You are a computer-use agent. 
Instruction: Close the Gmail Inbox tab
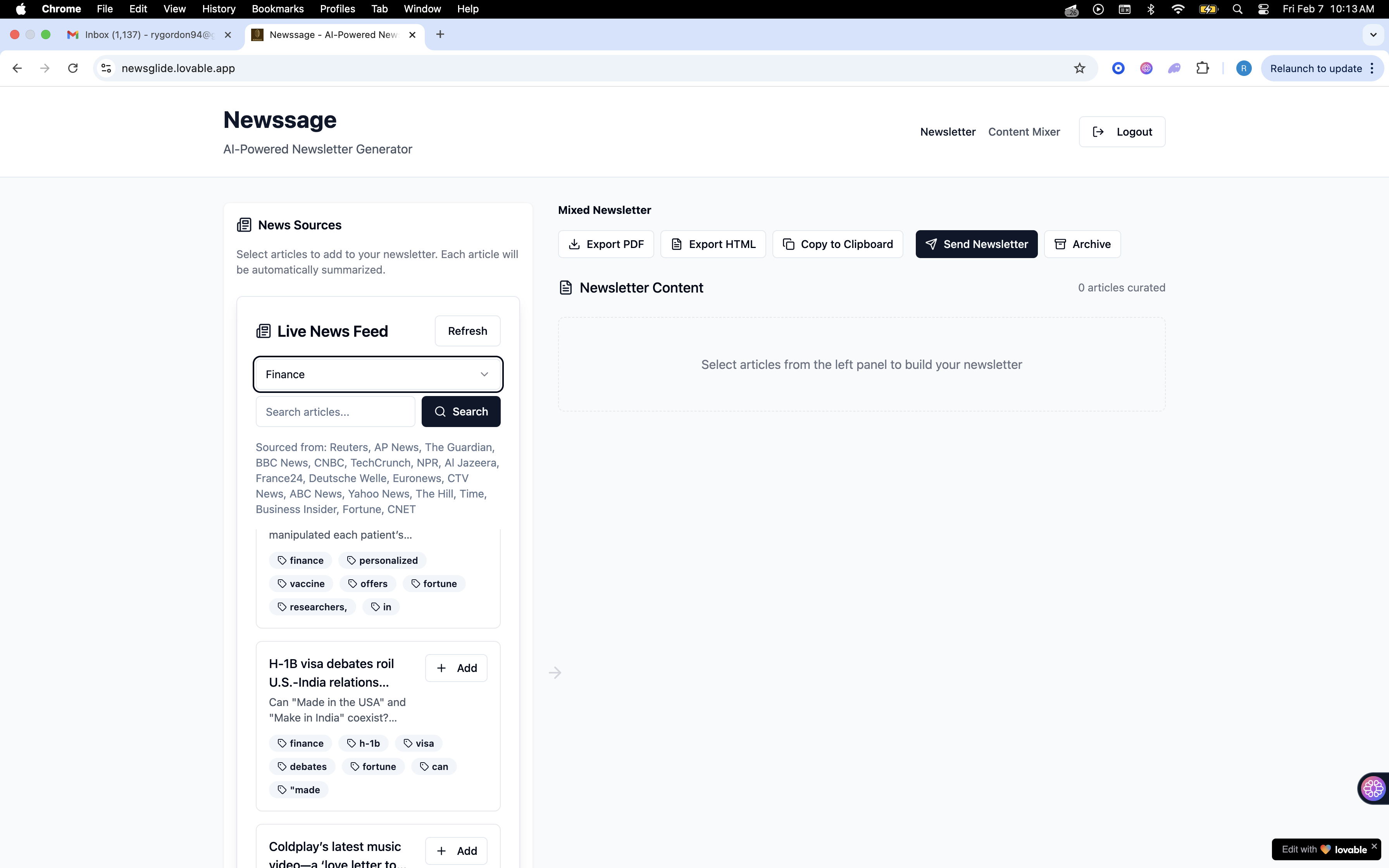point(228,34)
